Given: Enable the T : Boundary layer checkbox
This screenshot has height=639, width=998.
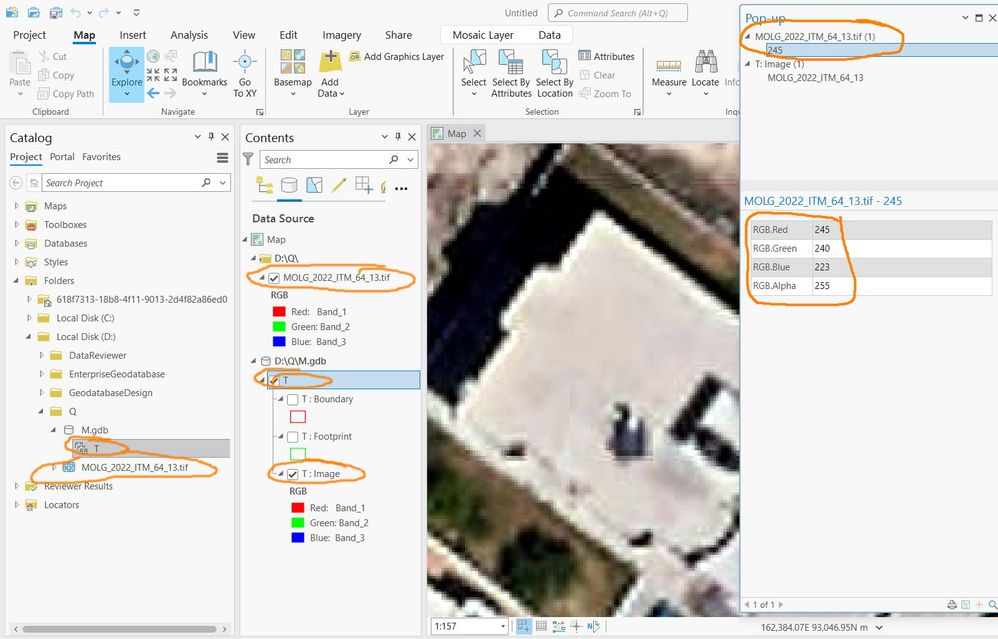Looking at the screenshot, I should coord(293,400).
